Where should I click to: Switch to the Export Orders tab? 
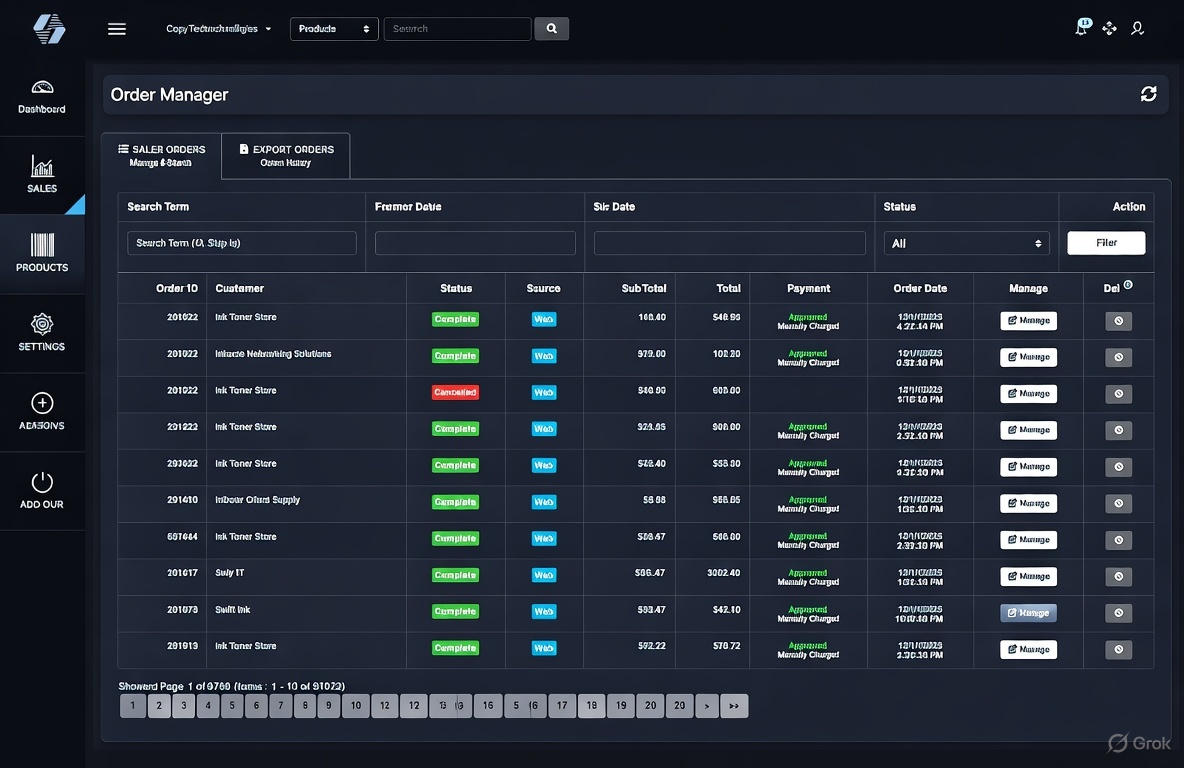[x=286, y=155]
